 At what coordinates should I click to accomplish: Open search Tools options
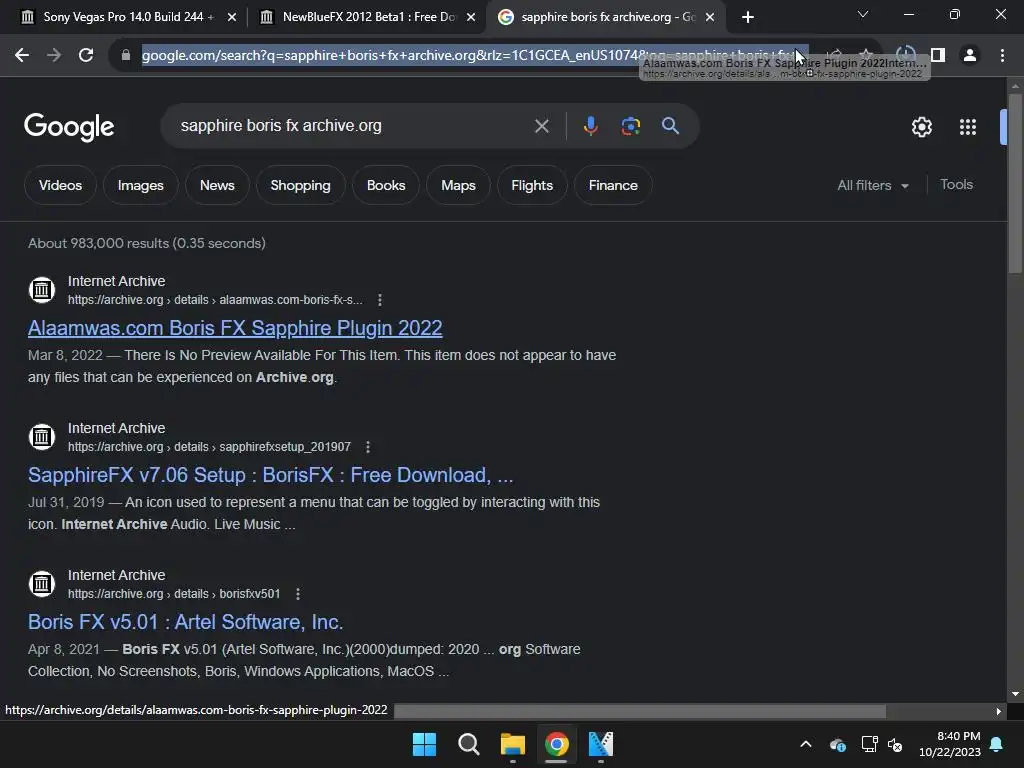coord(956,185)
